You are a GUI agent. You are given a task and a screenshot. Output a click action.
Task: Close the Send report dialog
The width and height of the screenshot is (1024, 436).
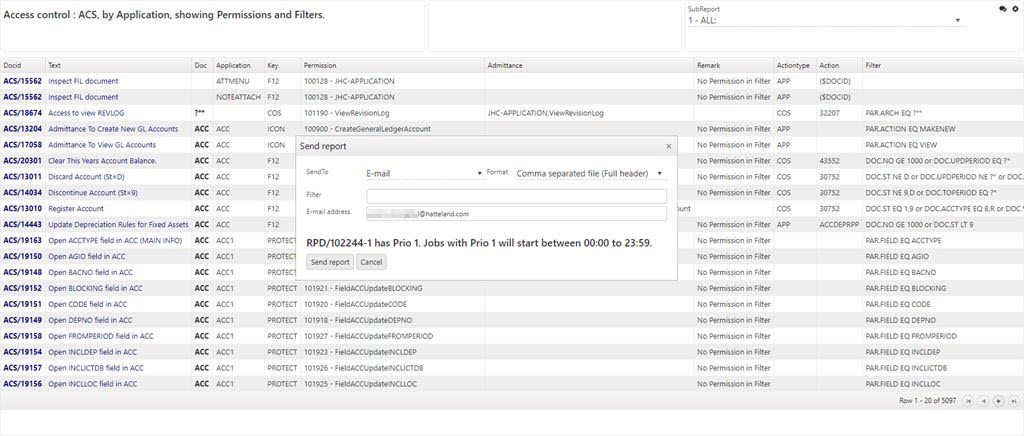669,146
